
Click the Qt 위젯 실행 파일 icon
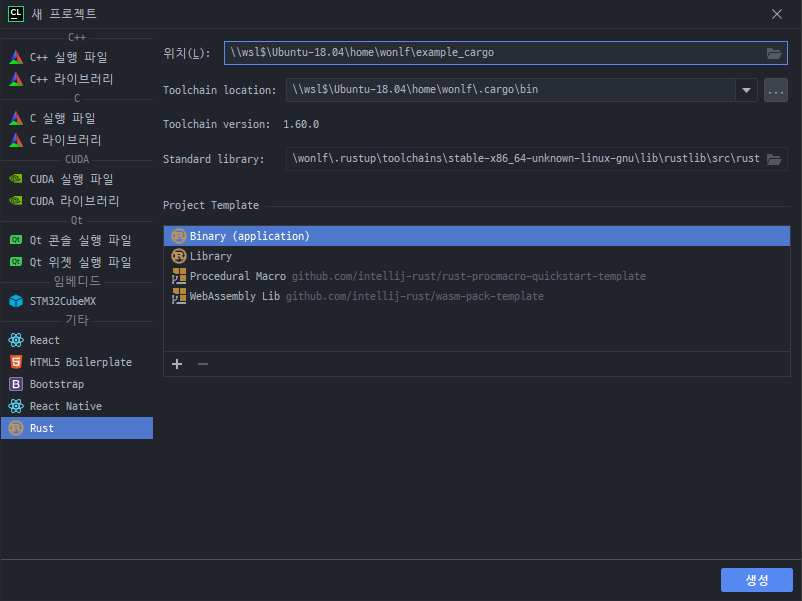pos(16,262)
